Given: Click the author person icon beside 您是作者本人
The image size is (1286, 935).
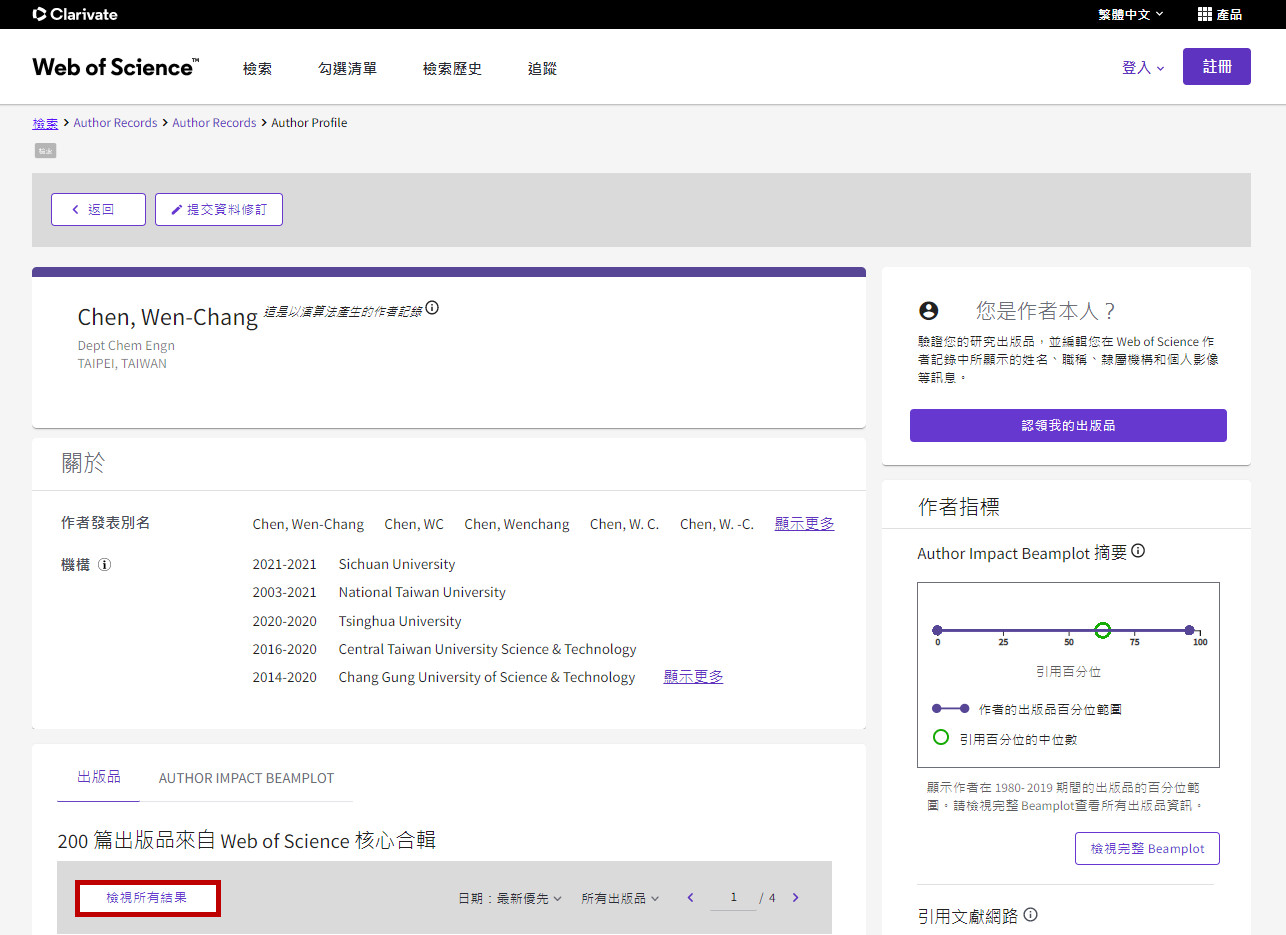Looking at the screenshot, I should pos(929,311).
